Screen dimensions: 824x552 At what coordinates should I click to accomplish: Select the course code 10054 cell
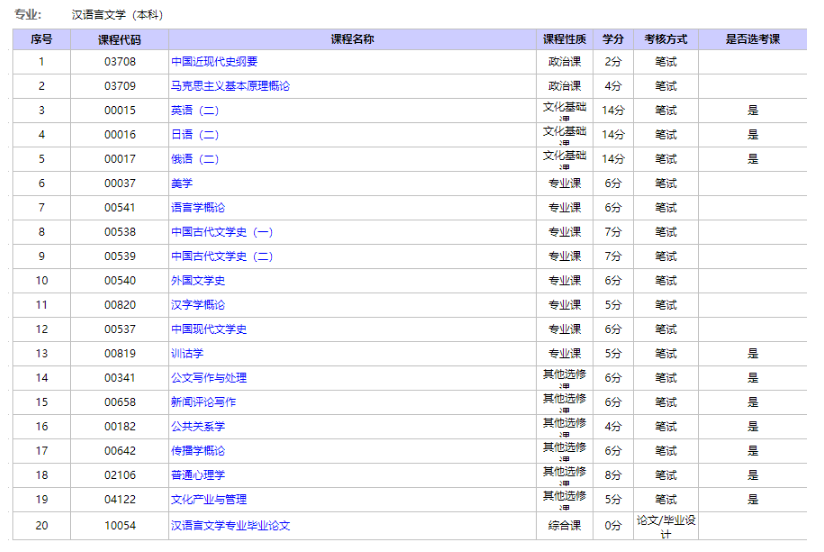click(120, 525)
